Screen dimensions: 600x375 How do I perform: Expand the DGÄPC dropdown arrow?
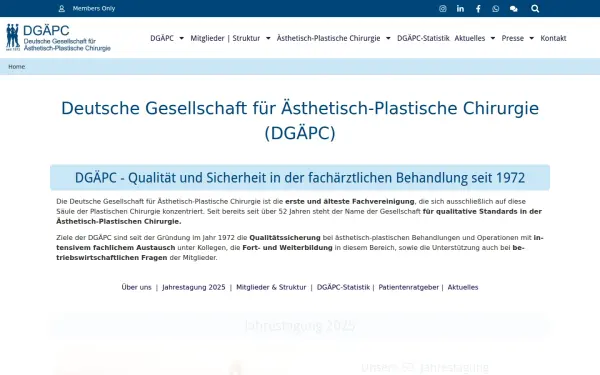[181, 38]
